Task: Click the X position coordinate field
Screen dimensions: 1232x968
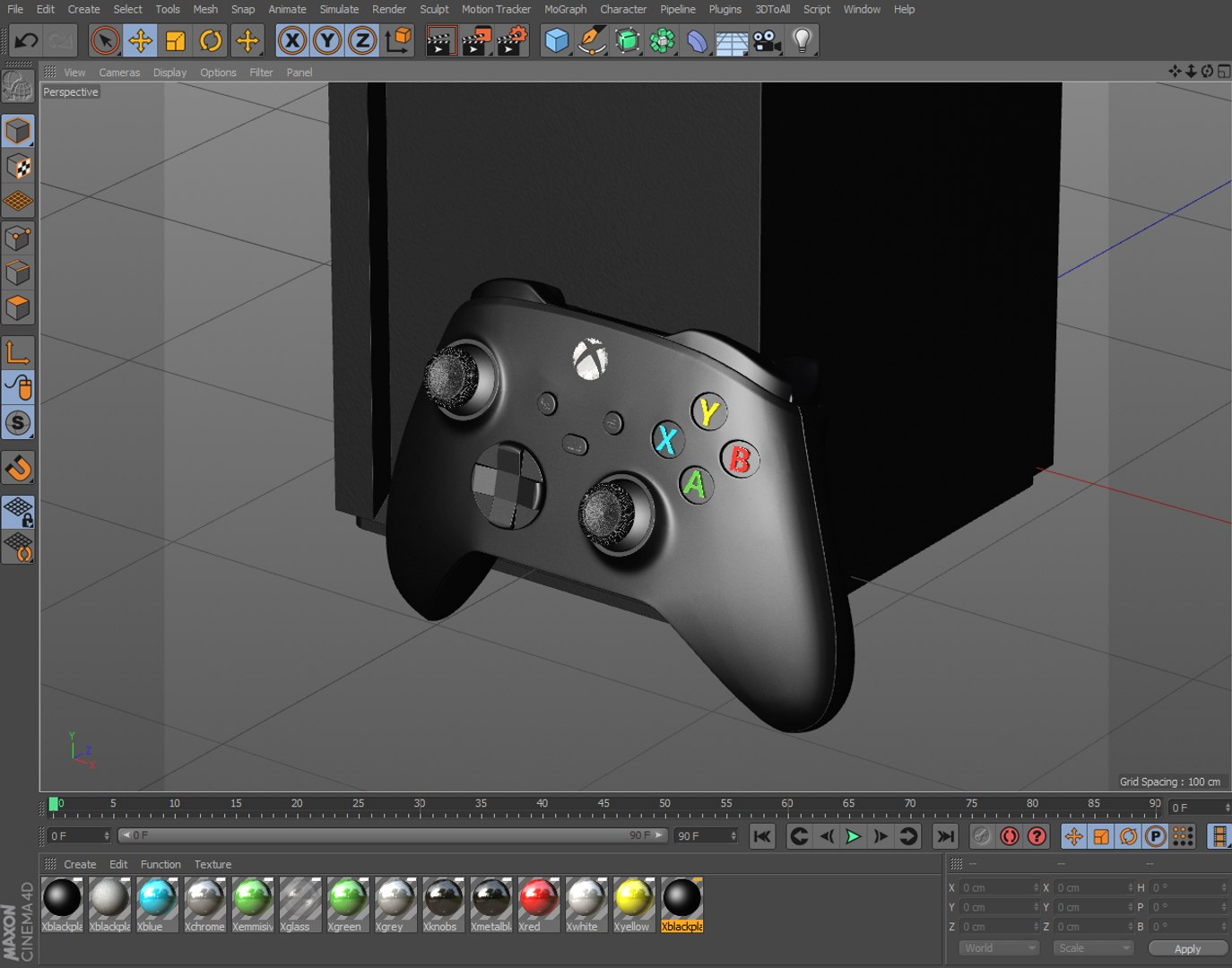Action: point(1000,887)
